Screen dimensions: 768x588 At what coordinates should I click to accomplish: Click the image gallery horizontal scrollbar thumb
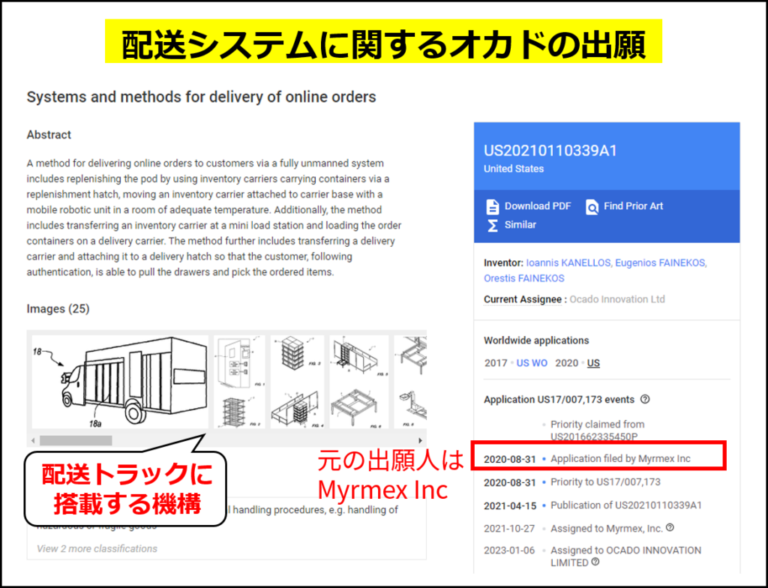(76, 441)
